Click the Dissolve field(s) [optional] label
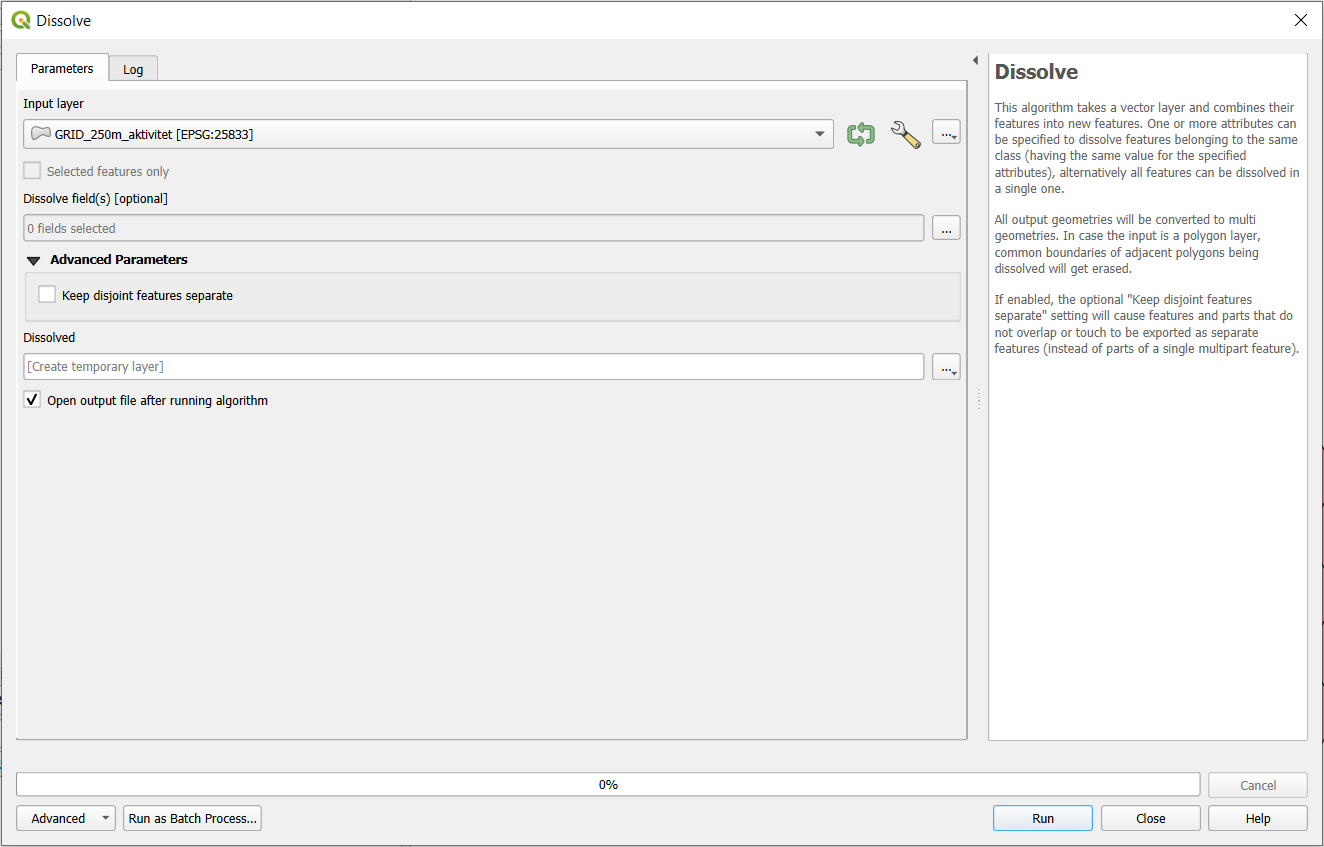Viewport: 1324px width, 847px height. coord(96,198)
